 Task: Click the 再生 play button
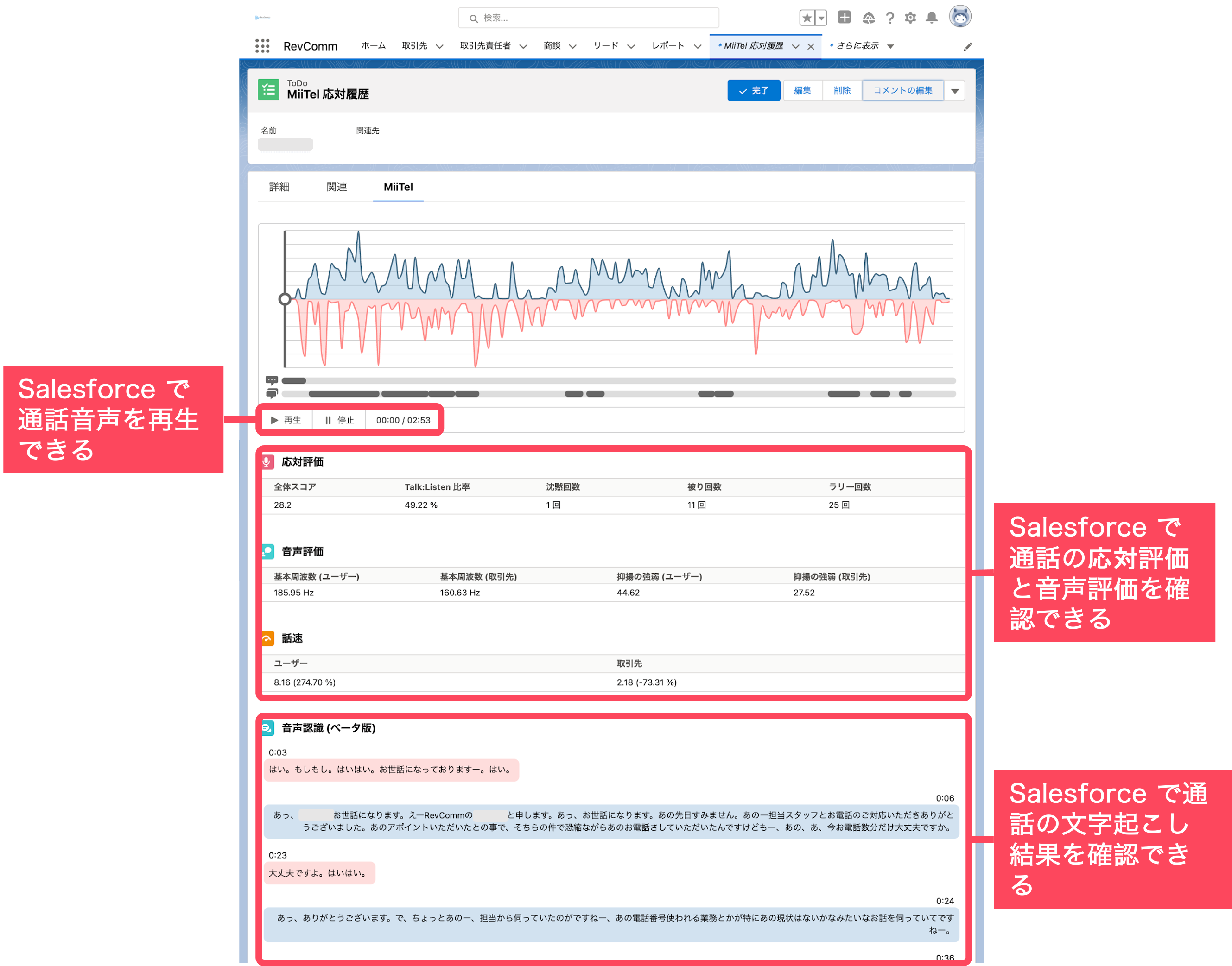(286, 420)
